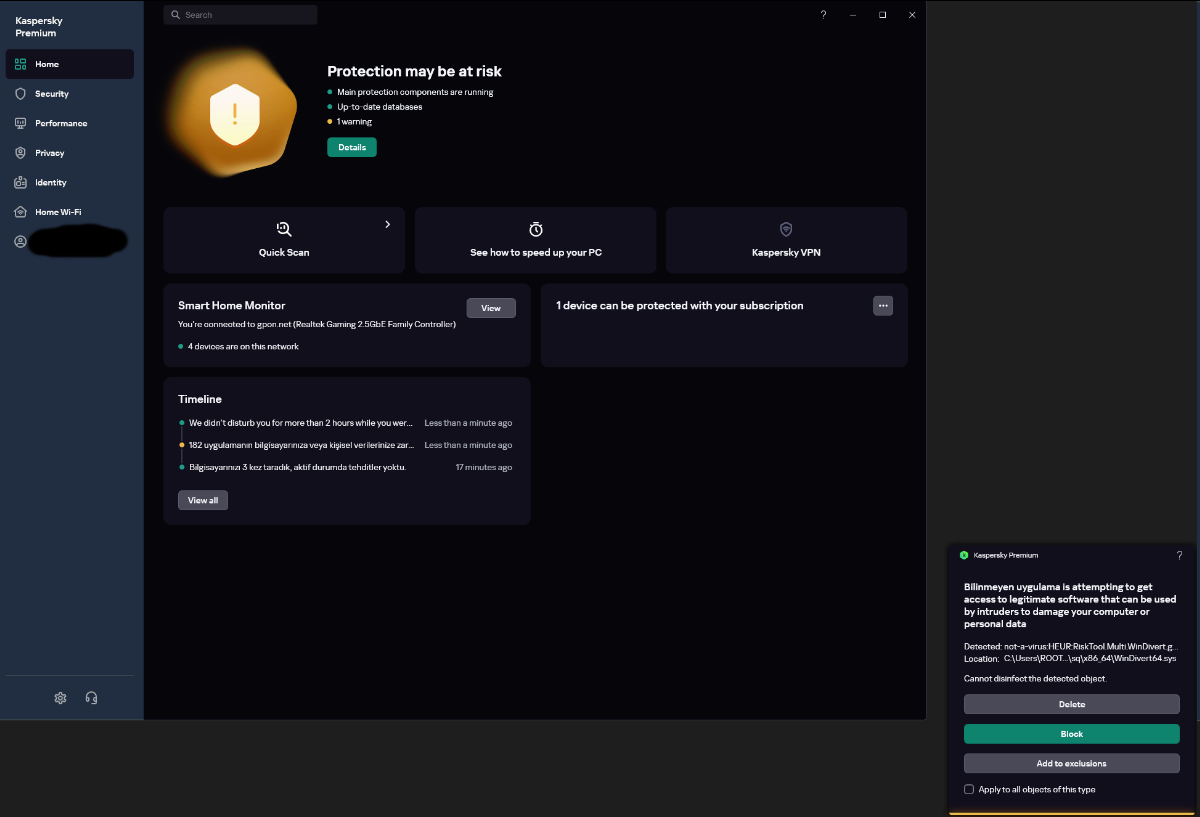
Task: Open support with the headset icon
Action: [91, 698]
